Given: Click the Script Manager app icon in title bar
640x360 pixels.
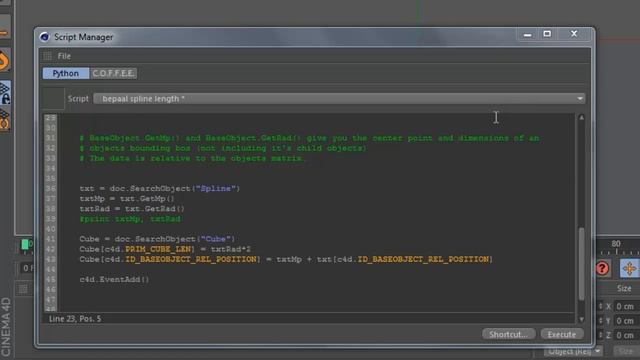Looking at the screenshot, I should [44, 37].
